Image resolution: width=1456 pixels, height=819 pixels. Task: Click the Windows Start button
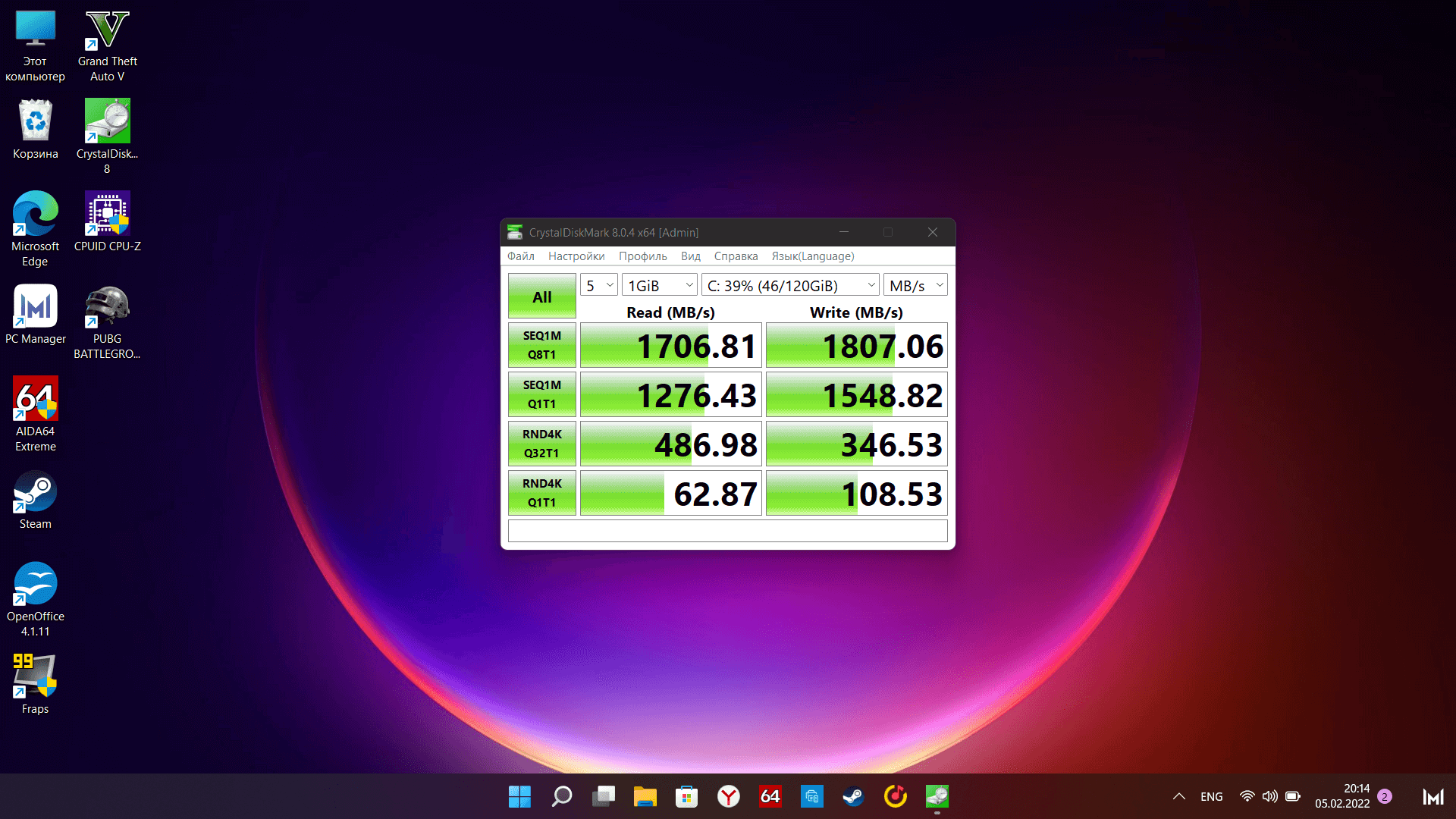pos(519,796)
